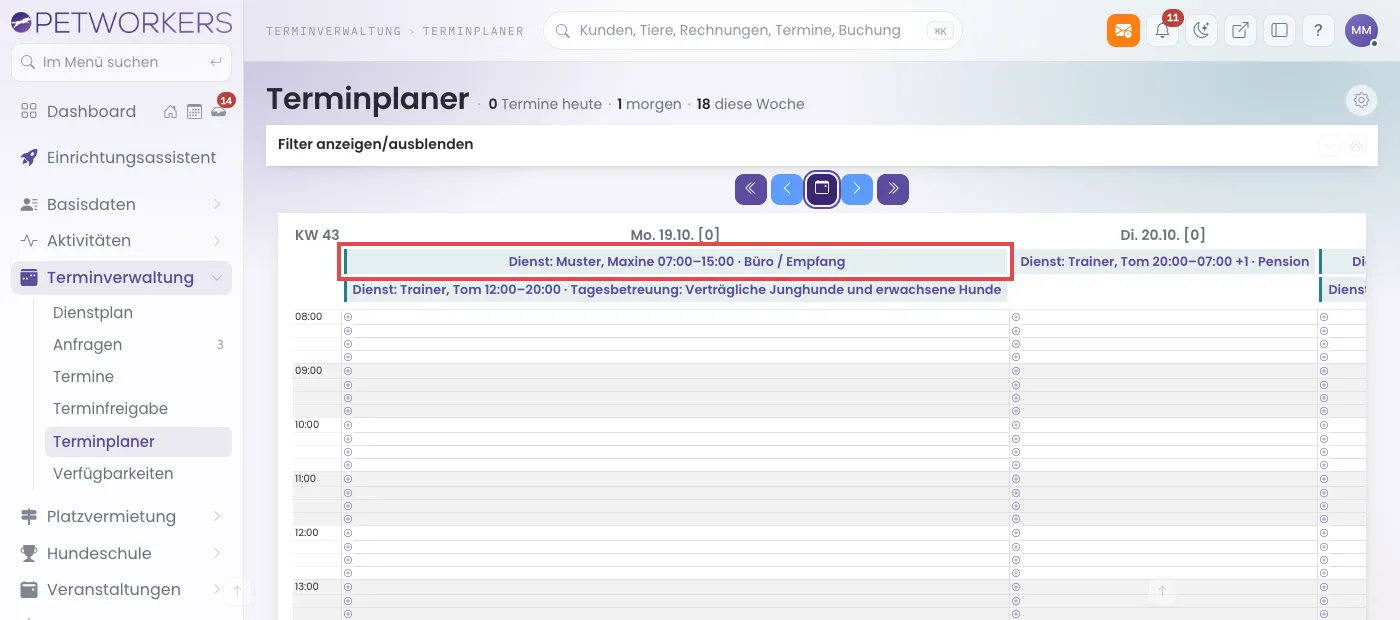Select Terminplaner submenu item
The width and height of the screenshot is (1400, 620).
(x=138, y=441)
